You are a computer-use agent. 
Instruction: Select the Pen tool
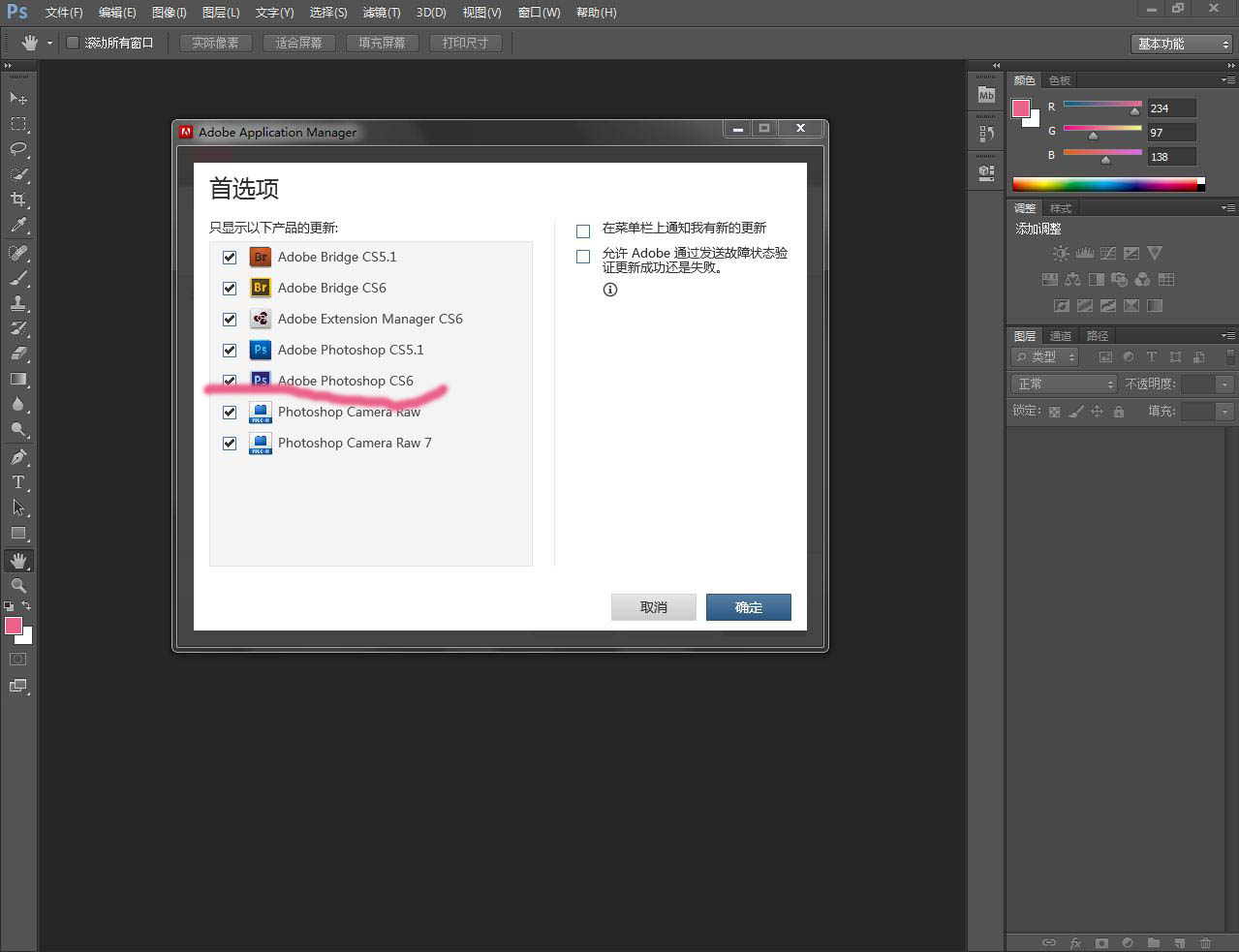[18, 457]
